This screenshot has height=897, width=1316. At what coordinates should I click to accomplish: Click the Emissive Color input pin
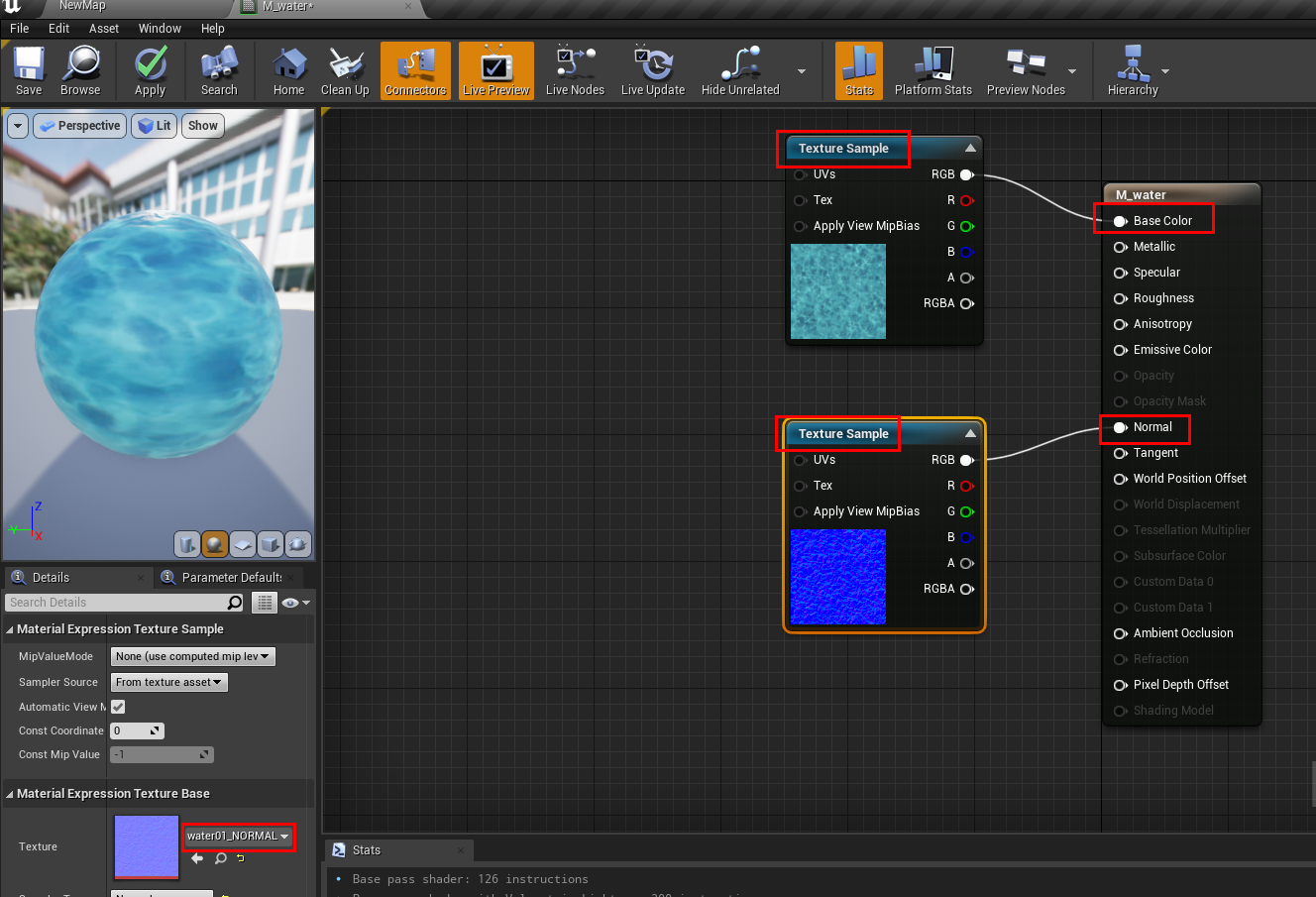[1121, 350]
